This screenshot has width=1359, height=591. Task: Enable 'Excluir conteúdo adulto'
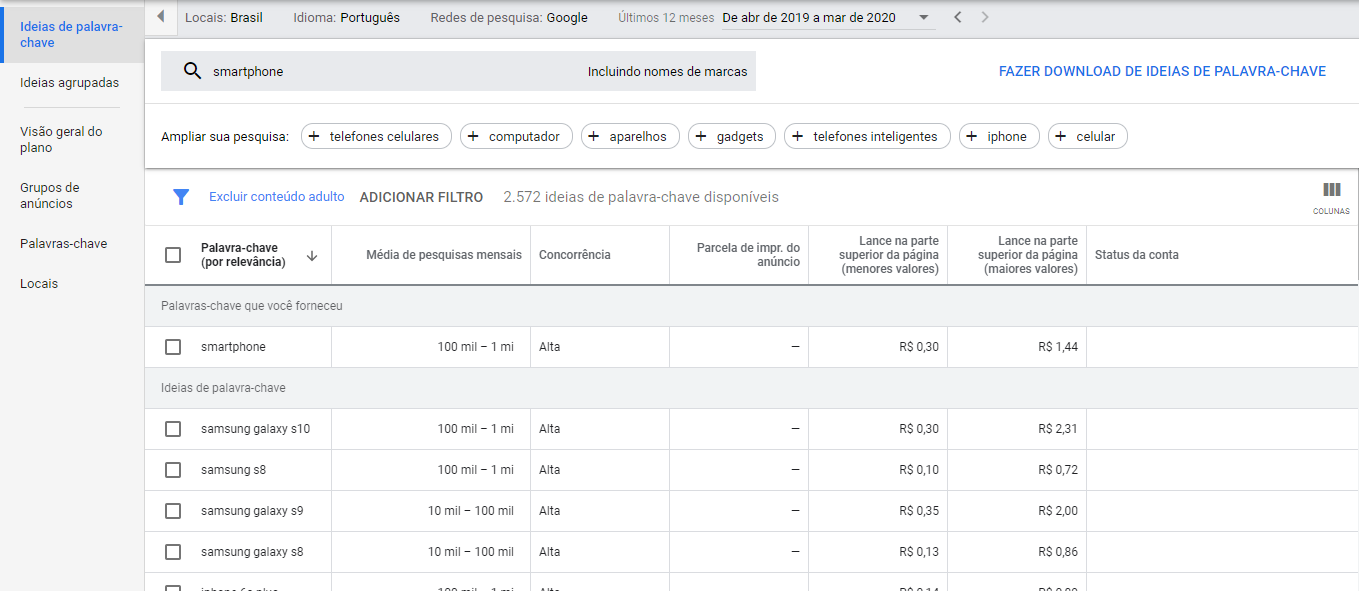click(x=276, y=197)
